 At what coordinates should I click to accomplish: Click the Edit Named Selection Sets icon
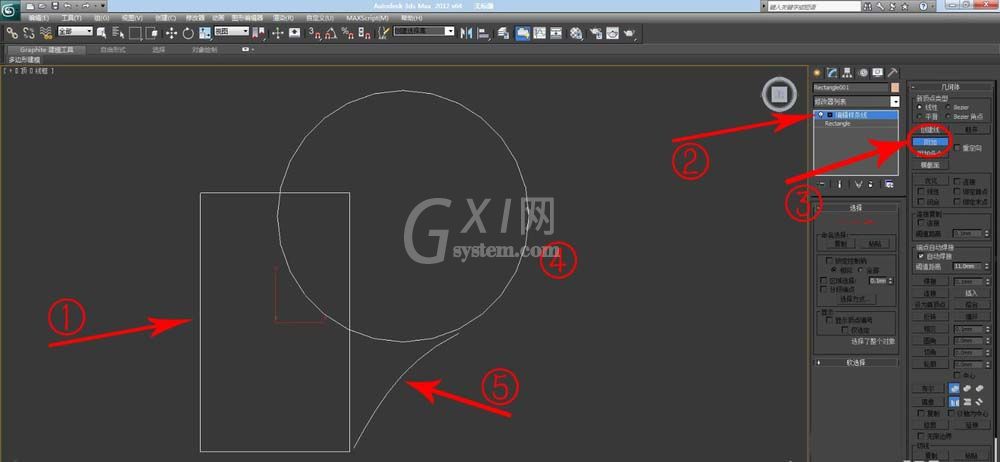pos(384,33)
